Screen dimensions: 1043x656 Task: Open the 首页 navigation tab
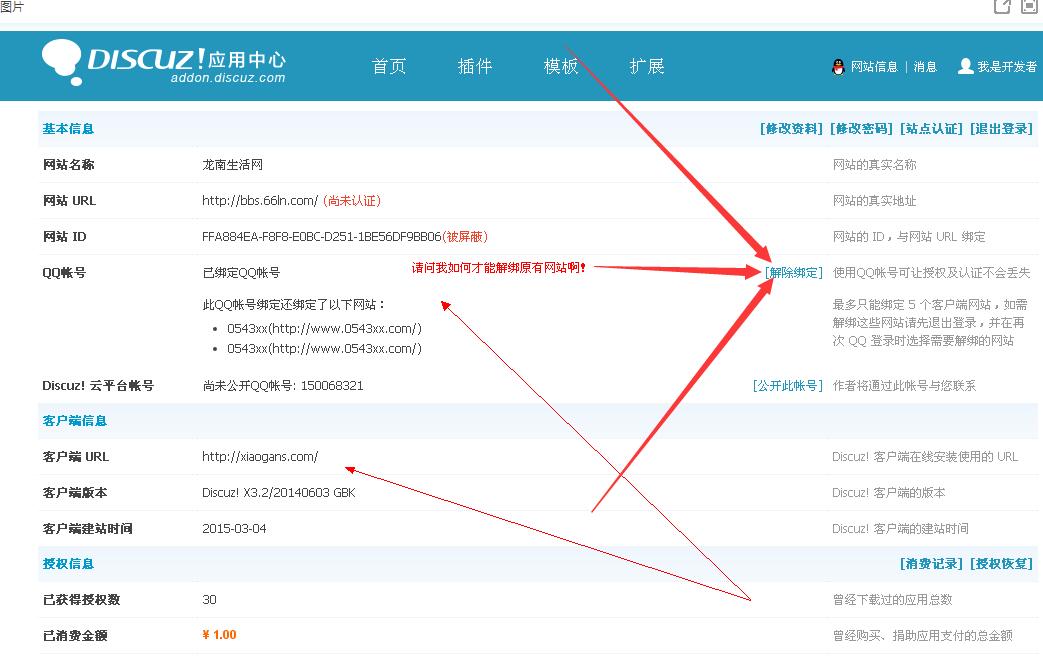pos(388,67)
